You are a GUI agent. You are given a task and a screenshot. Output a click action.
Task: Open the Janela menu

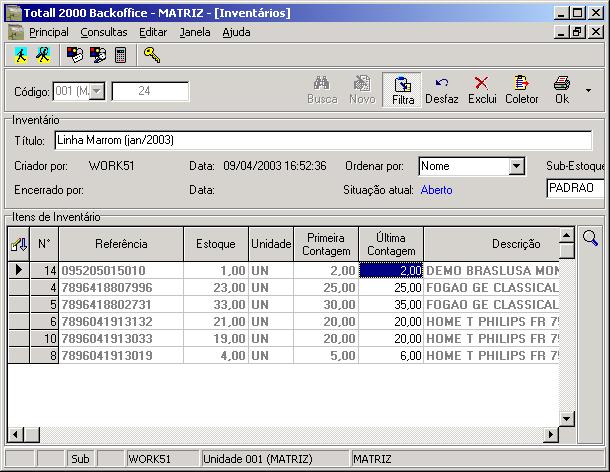coord(196,32)
